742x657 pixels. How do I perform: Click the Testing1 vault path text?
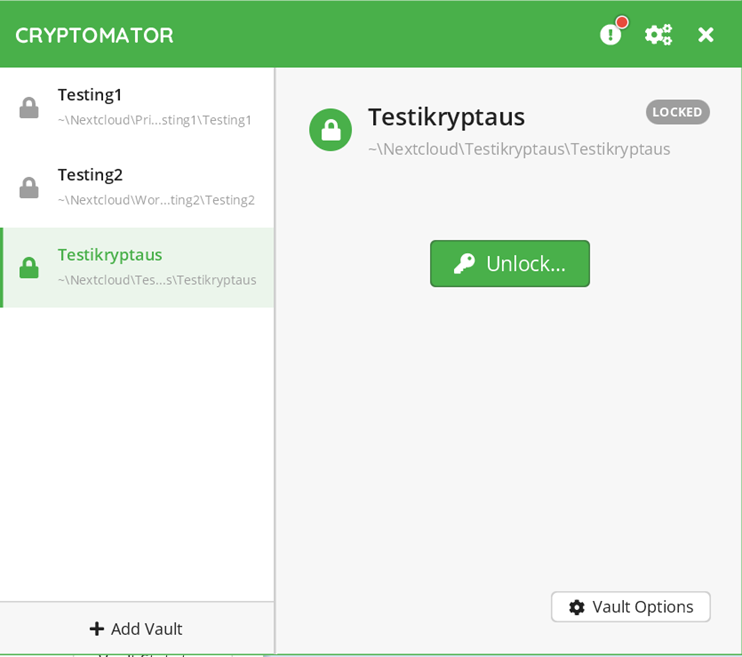(155, 120)
